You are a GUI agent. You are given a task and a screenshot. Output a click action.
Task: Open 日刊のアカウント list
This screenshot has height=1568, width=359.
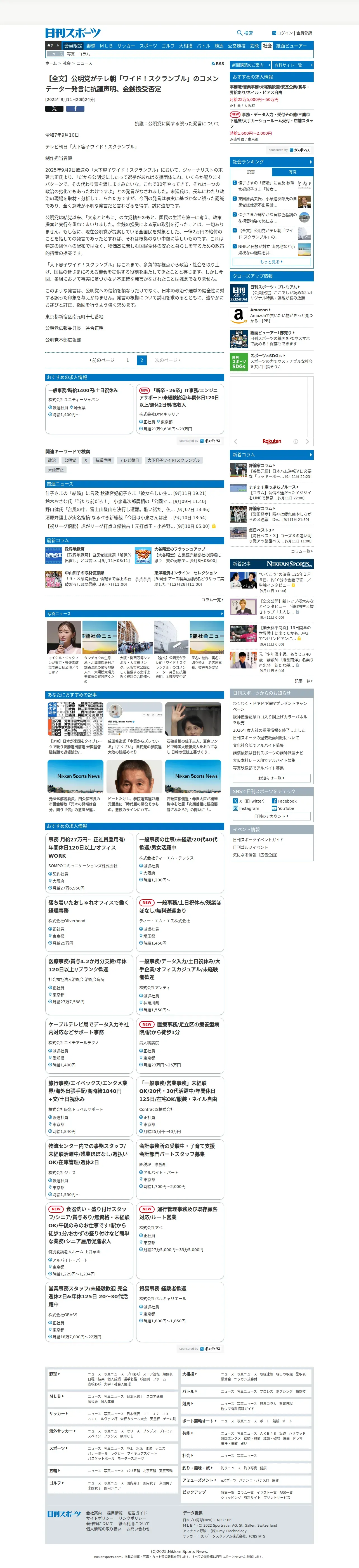point(271,816)
